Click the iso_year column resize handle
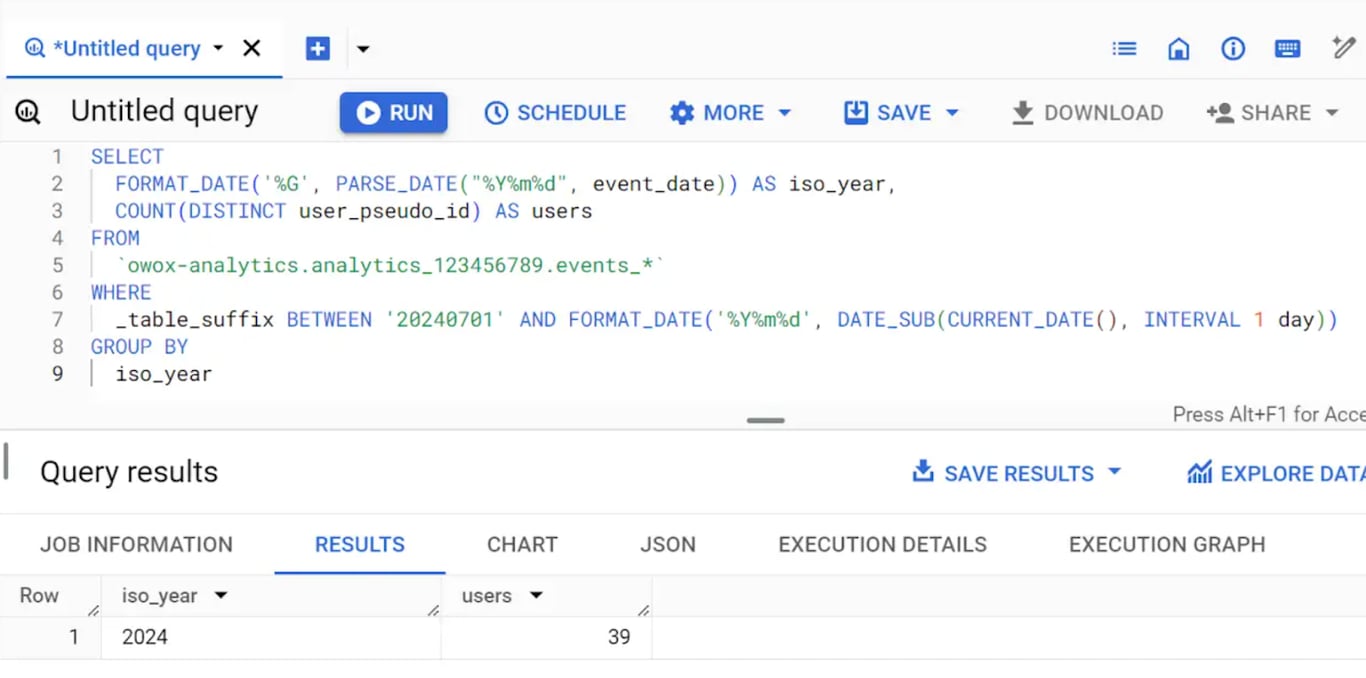1366x678 pixels. click(x=433, y=609)
